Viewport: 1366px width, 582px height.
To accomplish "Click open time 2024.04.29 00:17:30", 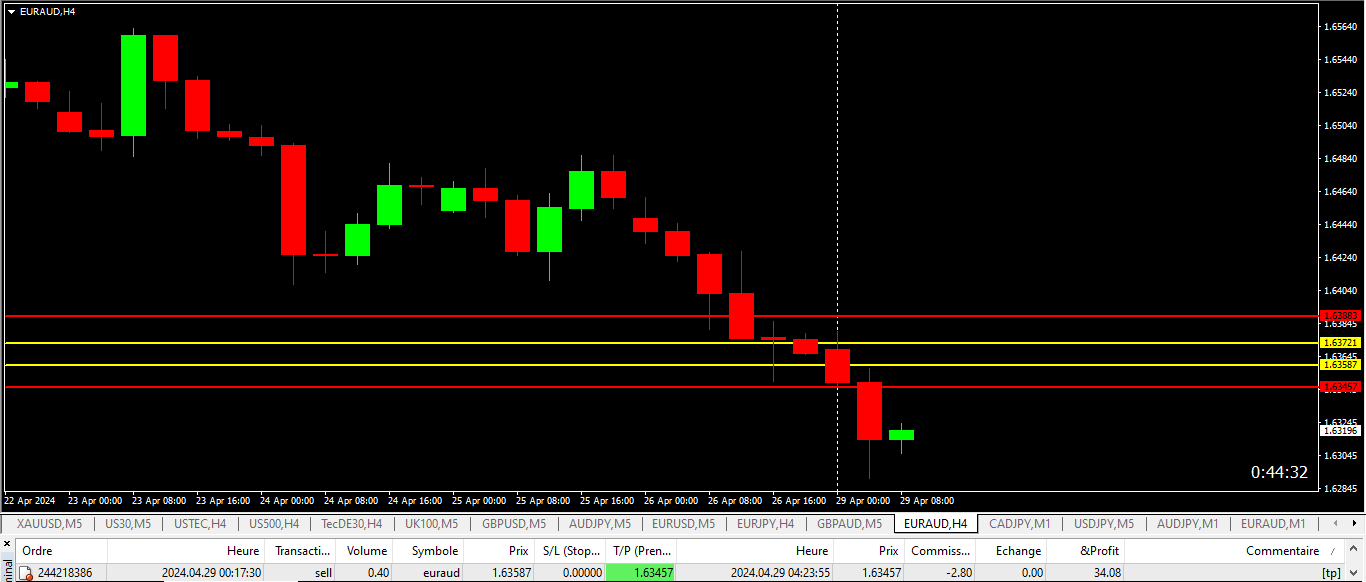I will (212, 573).
